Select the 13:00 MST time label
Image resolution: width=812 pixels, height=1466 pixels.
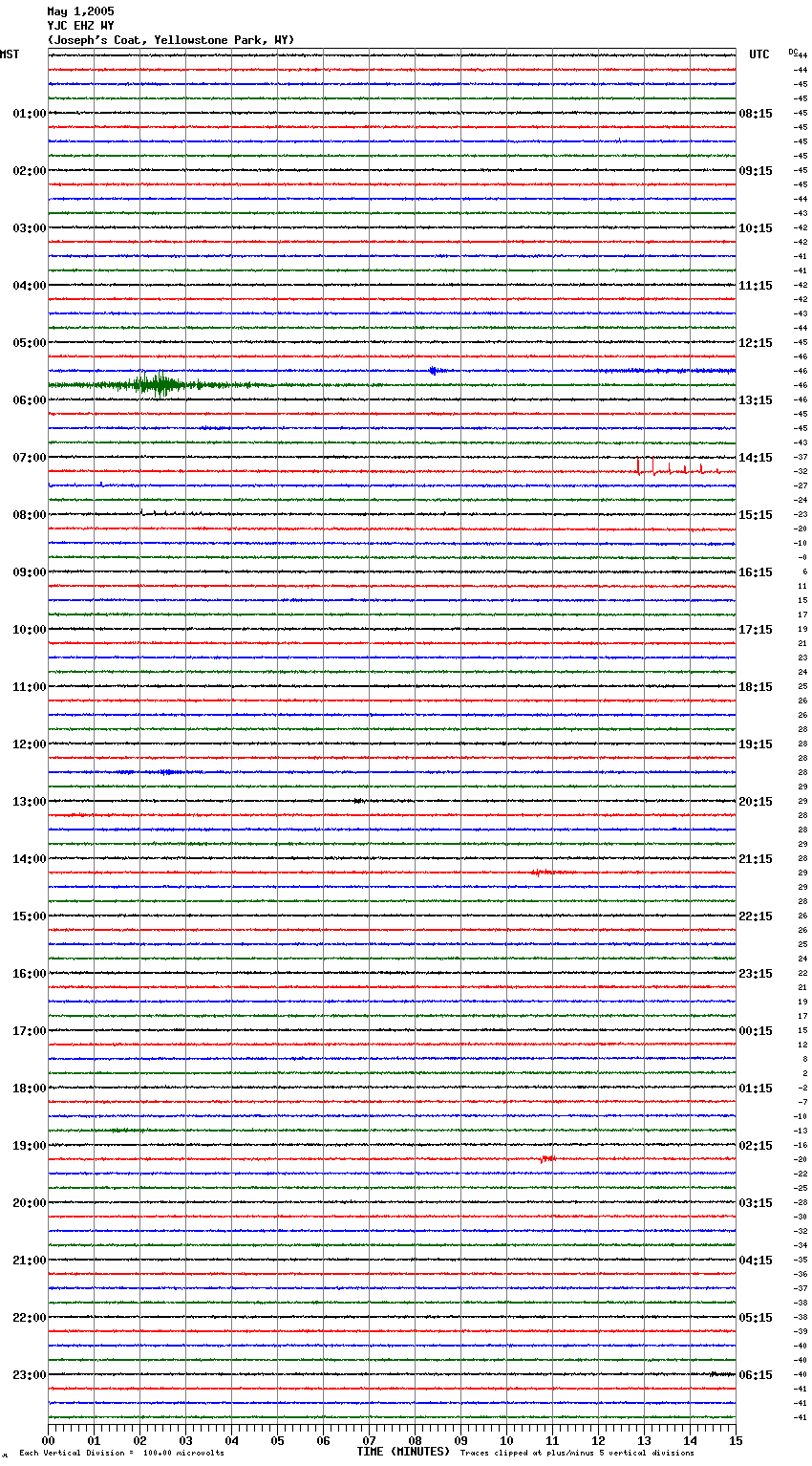pyautogui.click(x=29, y=802)
